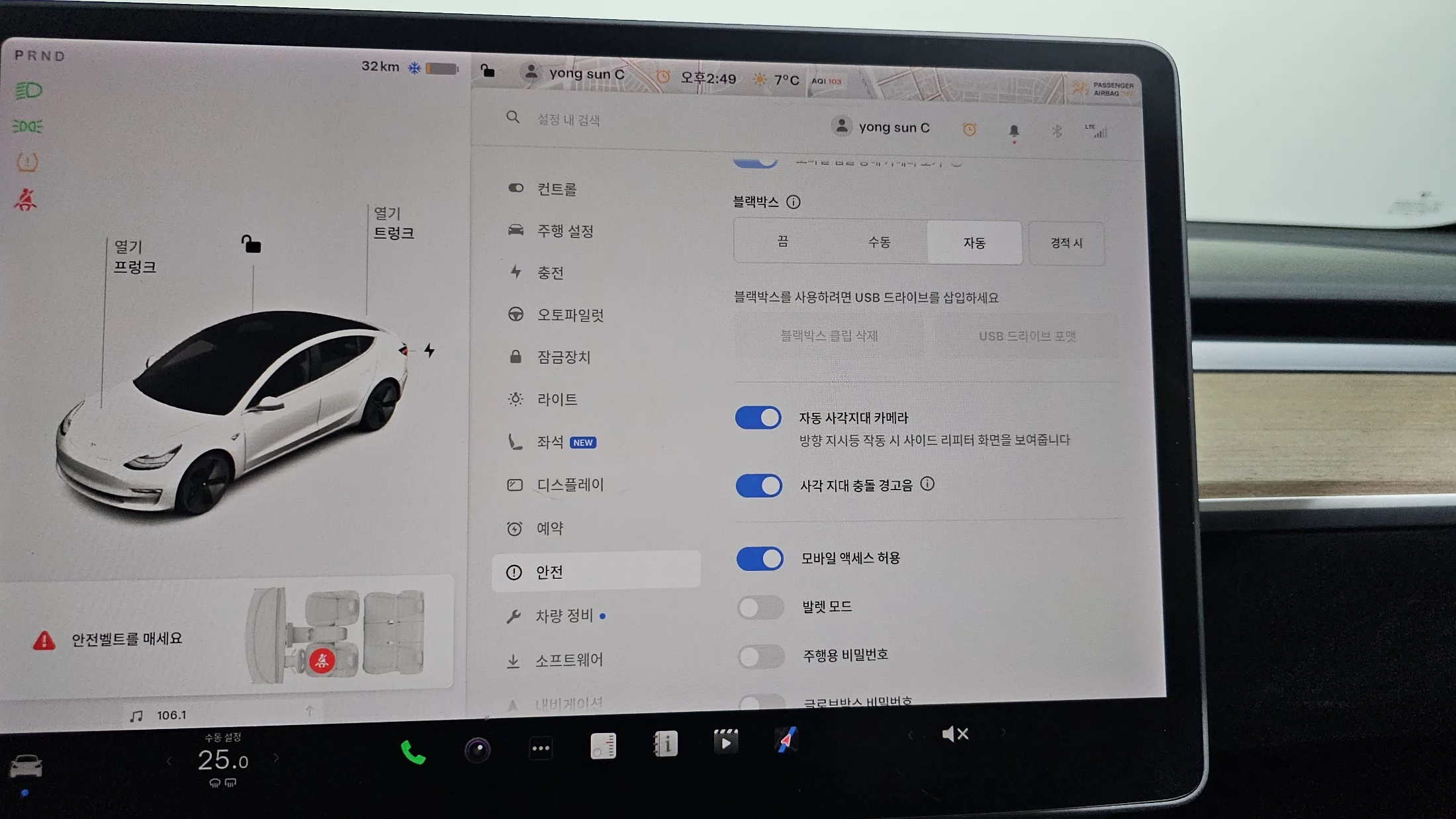The width and height of the screenshot is (1456, 819).
Task: Enable 발렛 모드 toggle
Action: click(760, 607)
